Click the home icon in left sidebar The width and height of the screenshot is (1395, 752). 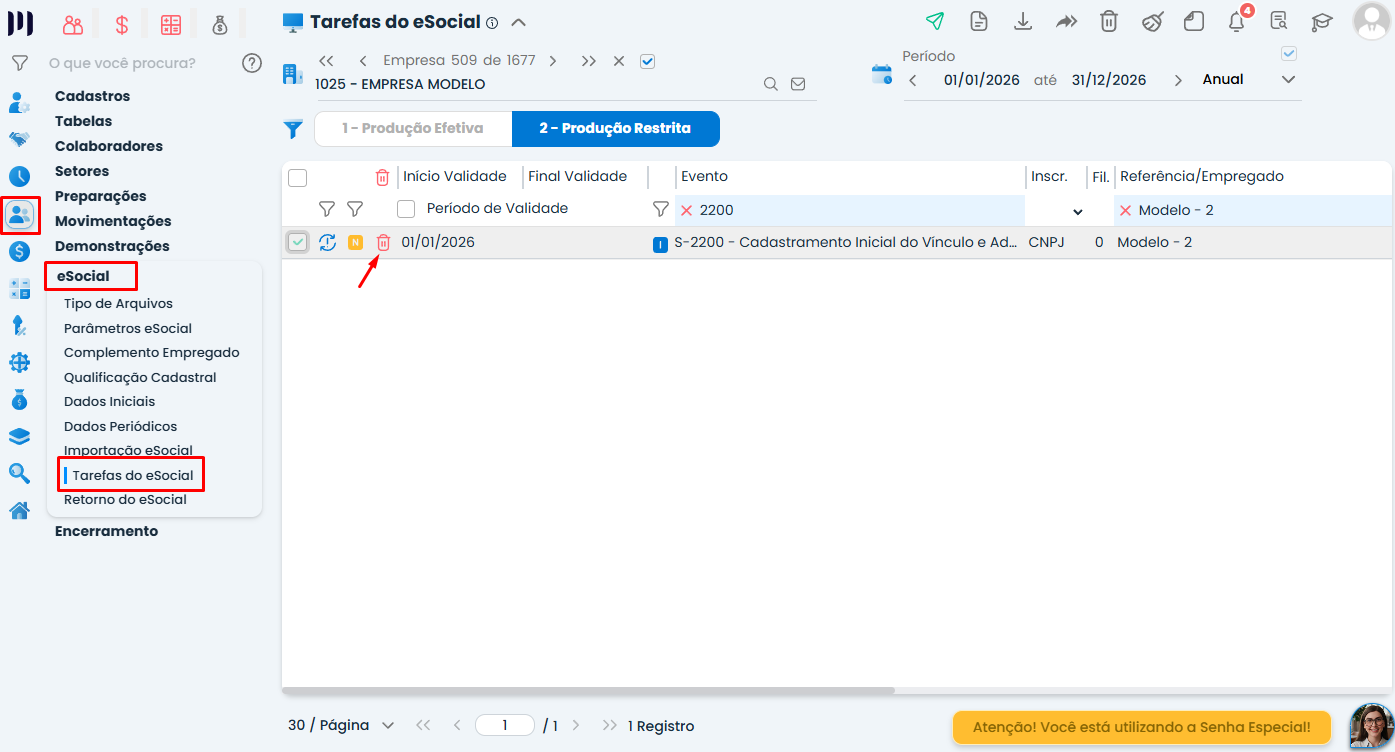(19, 511)
